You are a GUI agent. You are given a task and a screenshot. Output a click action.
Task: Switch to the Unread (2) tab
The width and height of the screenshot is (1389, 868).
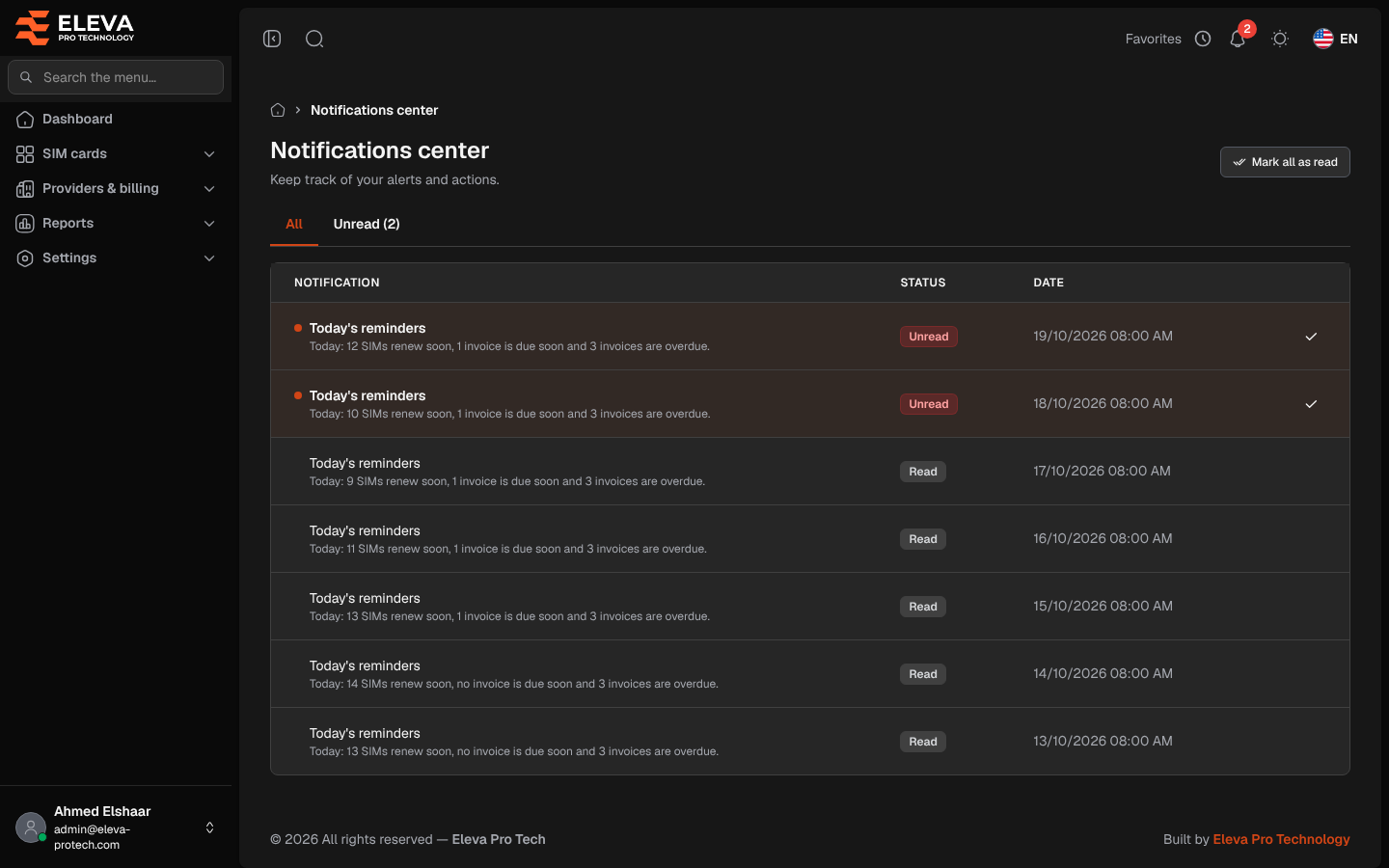[367, 224]
